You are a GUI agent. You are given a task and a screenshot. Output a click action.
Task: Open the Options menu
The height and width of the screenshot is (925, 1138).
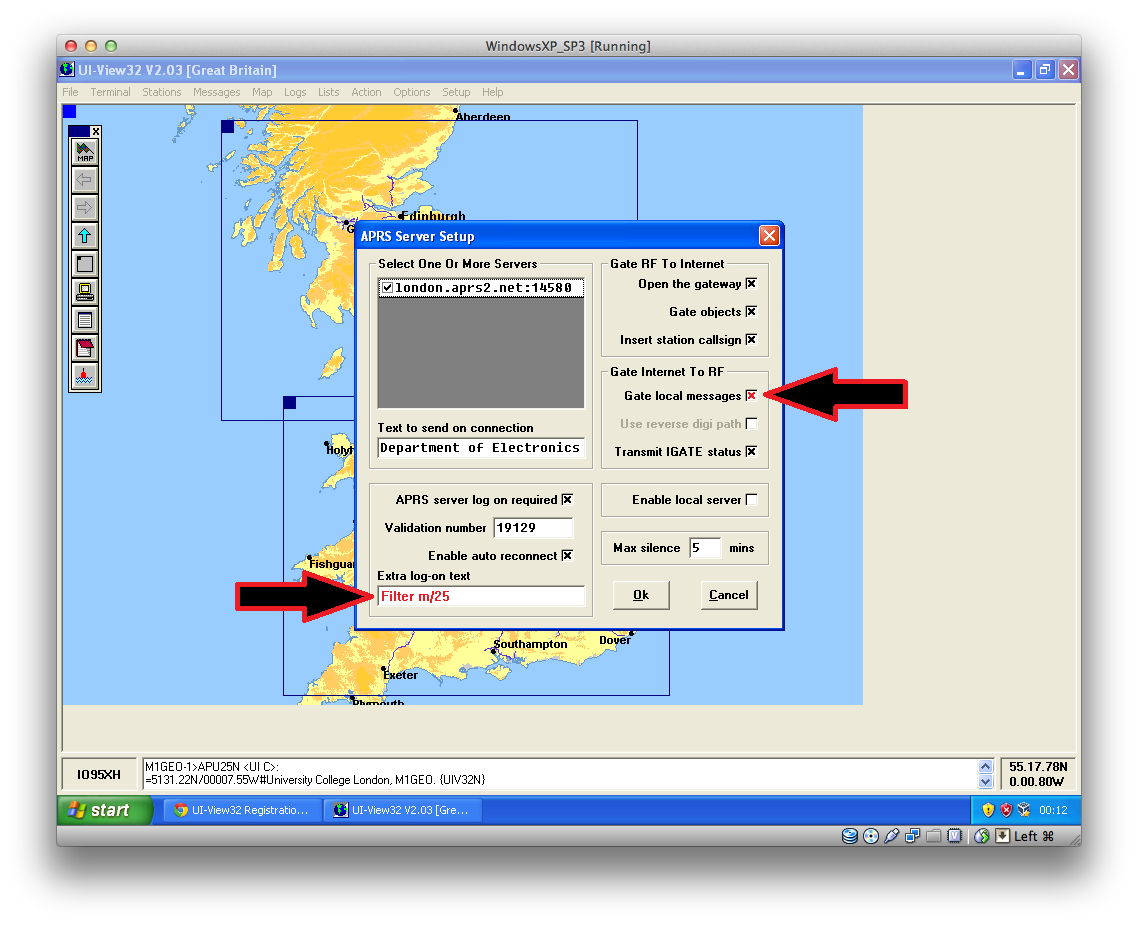coord(412,92)
